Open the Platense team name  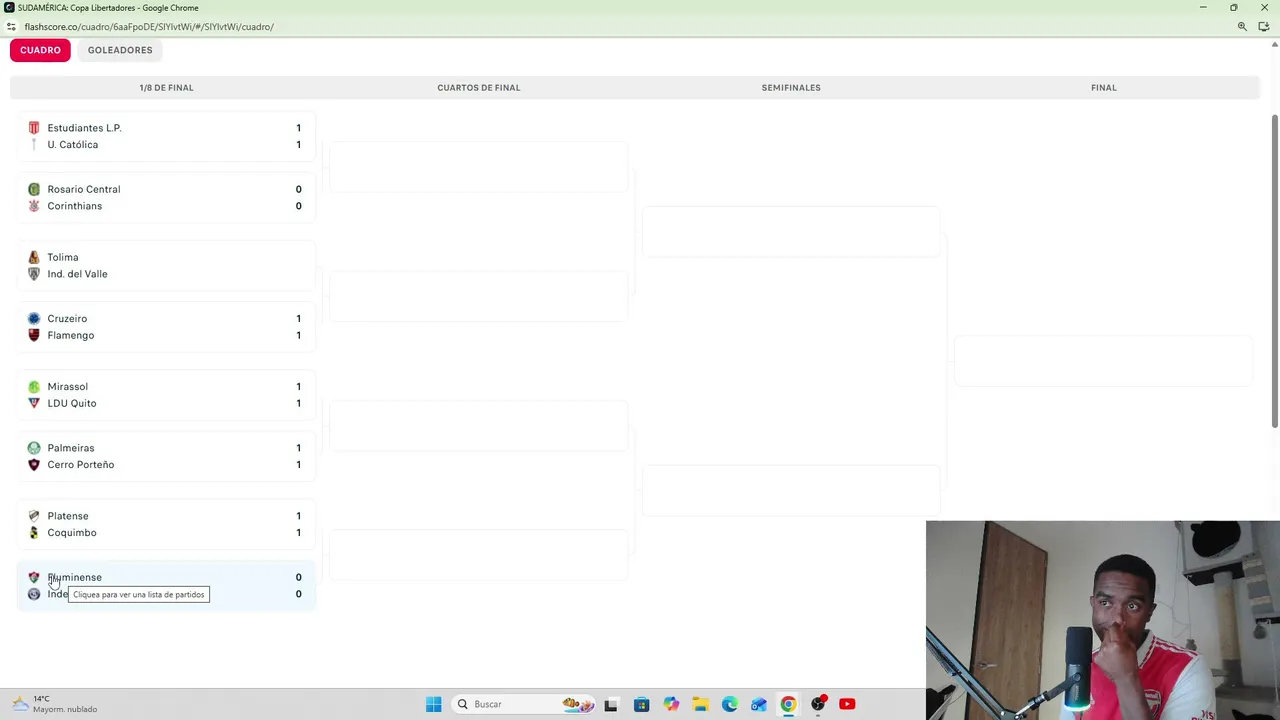pos(68,516)
